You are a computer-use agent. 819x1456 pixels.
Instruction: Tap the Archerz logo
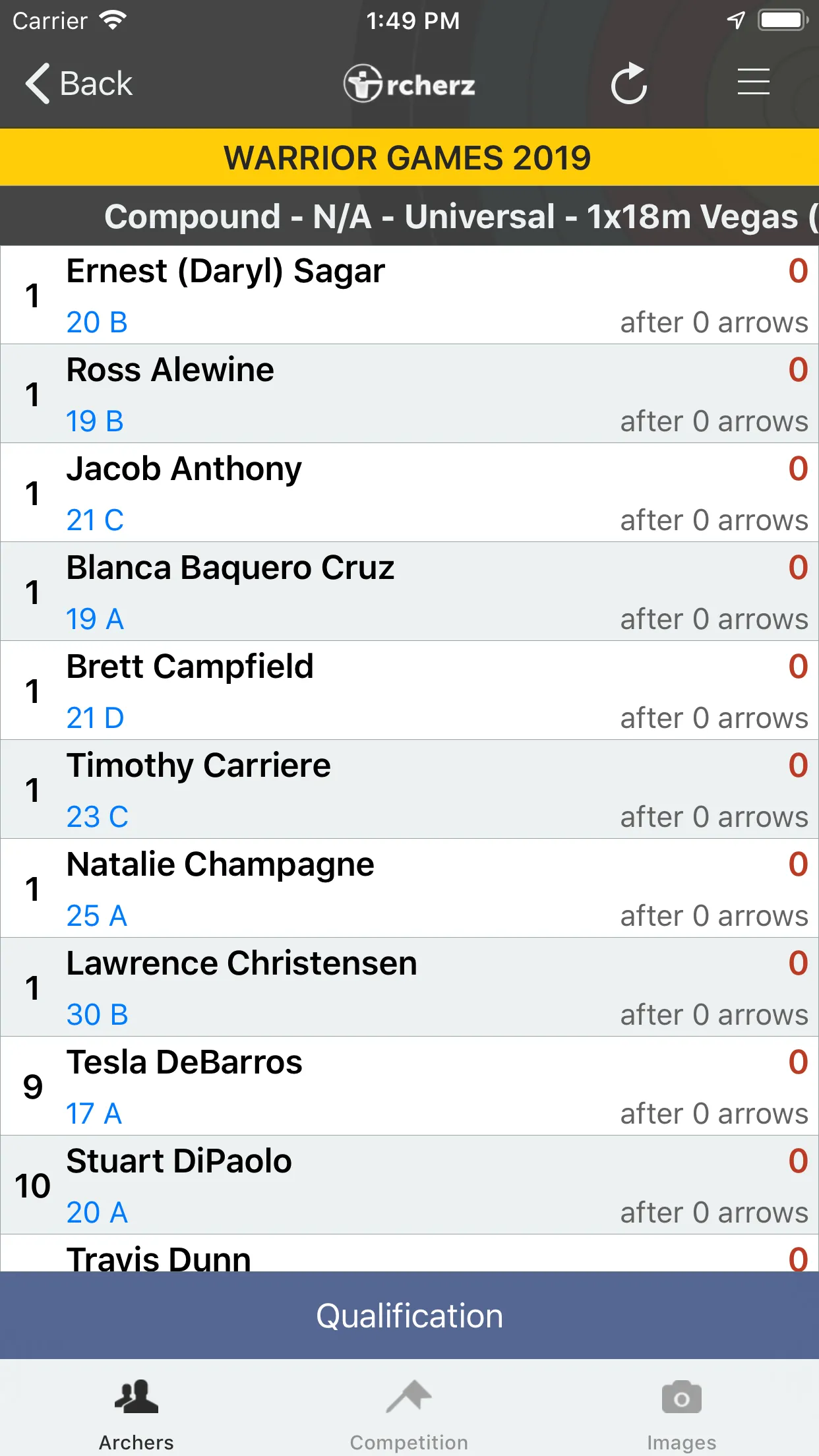(409, 84)
